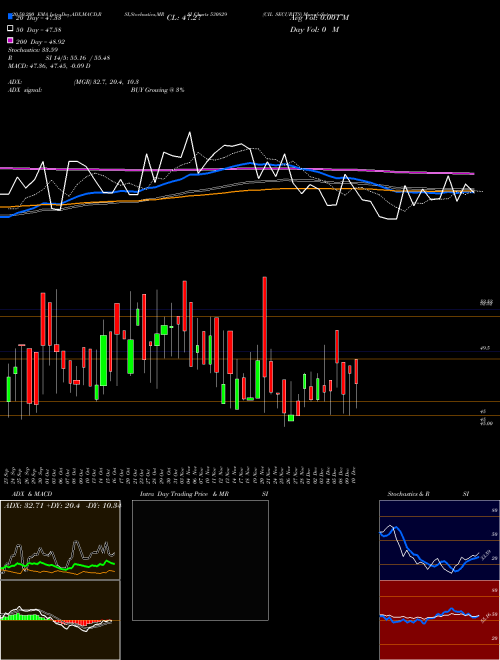Click the magenta 200 Day legend swatch
This screenshot has height=660, width=500.
coord(10,40)
